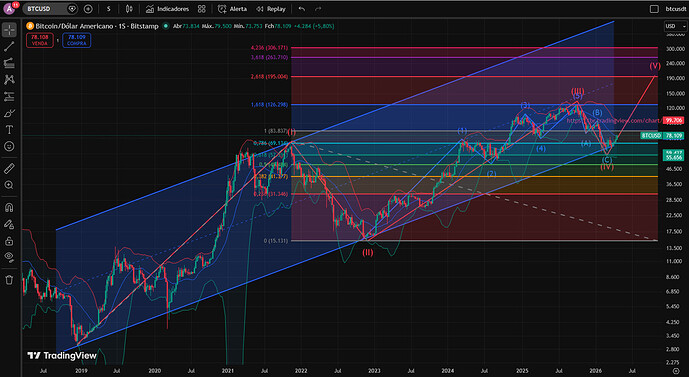Viewport: 689px width, 377px height.
Task: Click the red (II) wave label
Action: click(368, 253)
